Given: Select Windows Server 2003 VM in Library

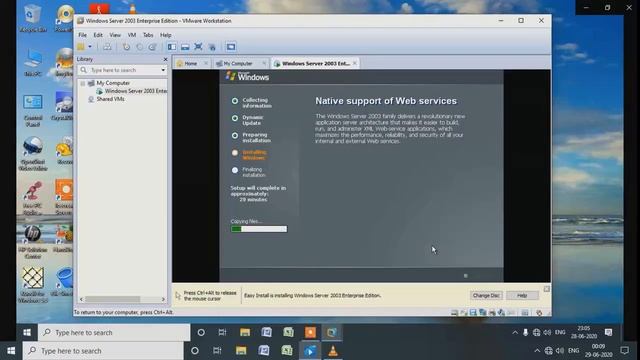Looking at the screenshot, I should (136, 91).
